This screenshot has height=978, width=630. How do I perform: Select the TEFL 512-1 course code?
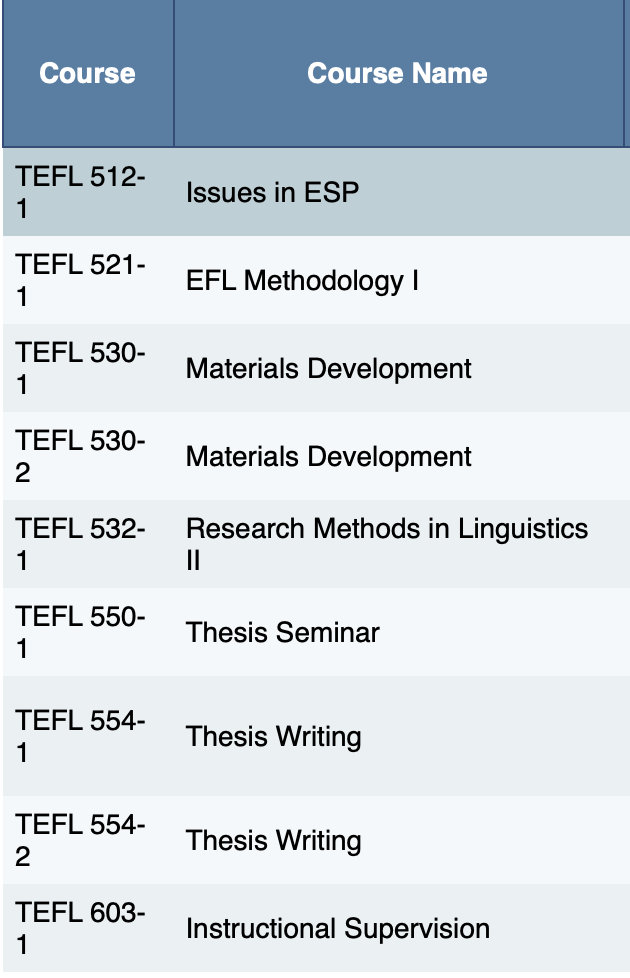(81, 192)
